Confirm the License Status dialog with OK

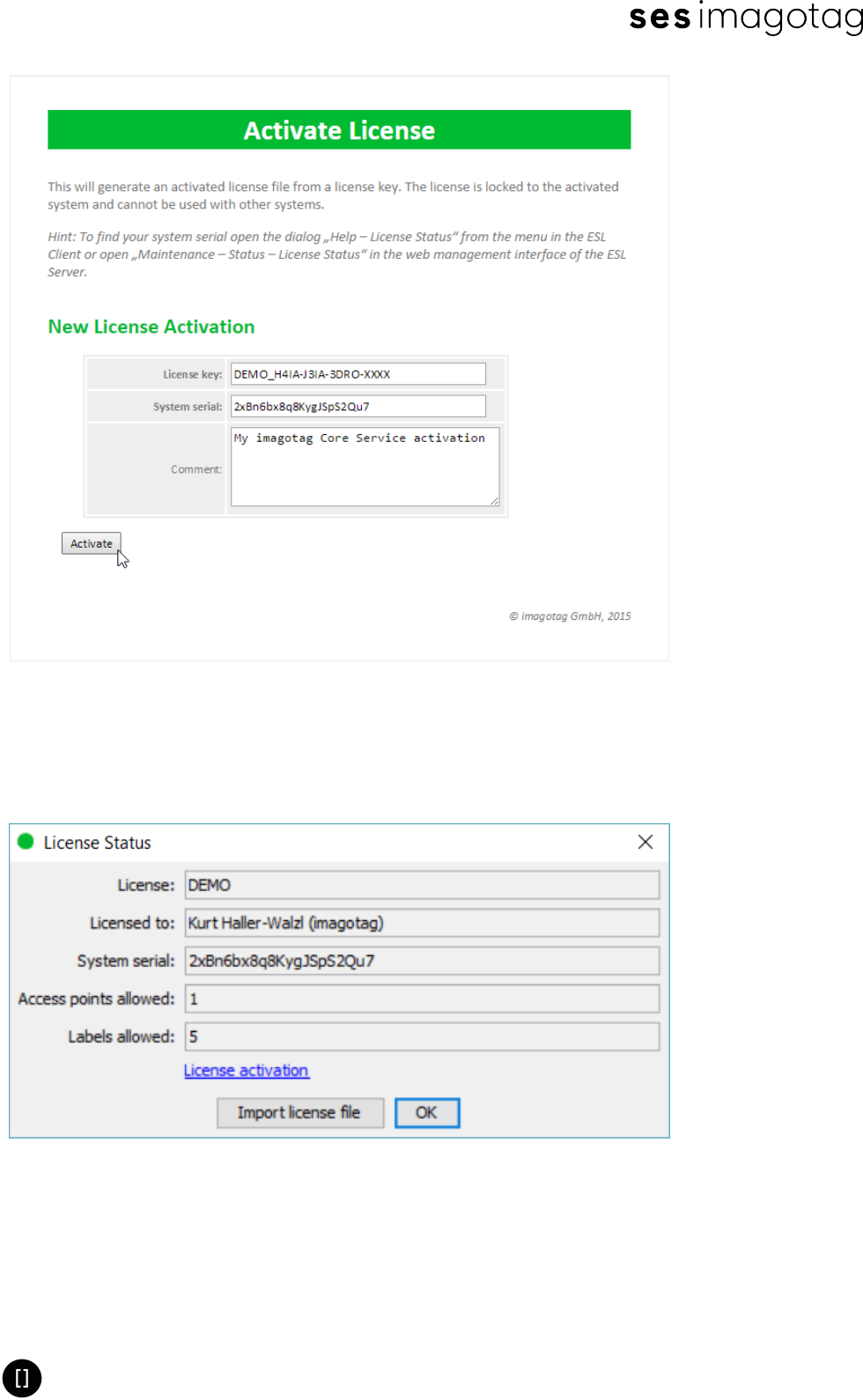coord(426,1113)
